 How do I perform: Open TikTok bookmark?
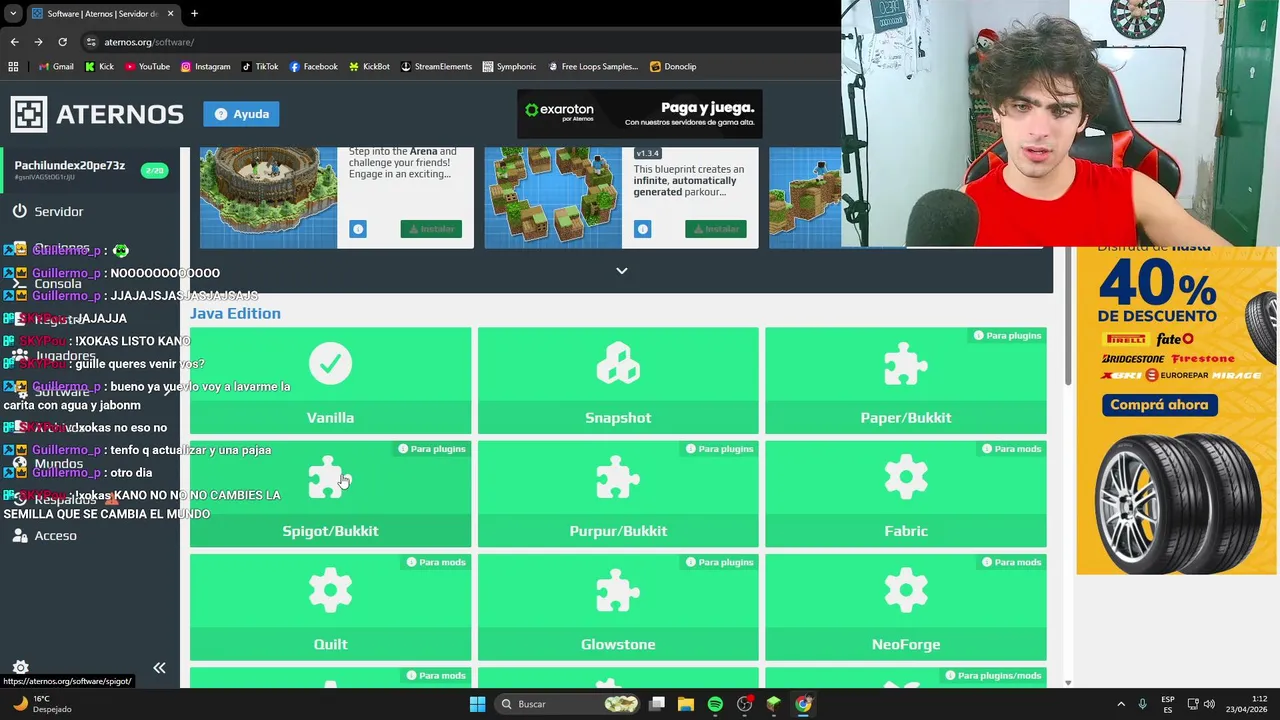[260, 67]
